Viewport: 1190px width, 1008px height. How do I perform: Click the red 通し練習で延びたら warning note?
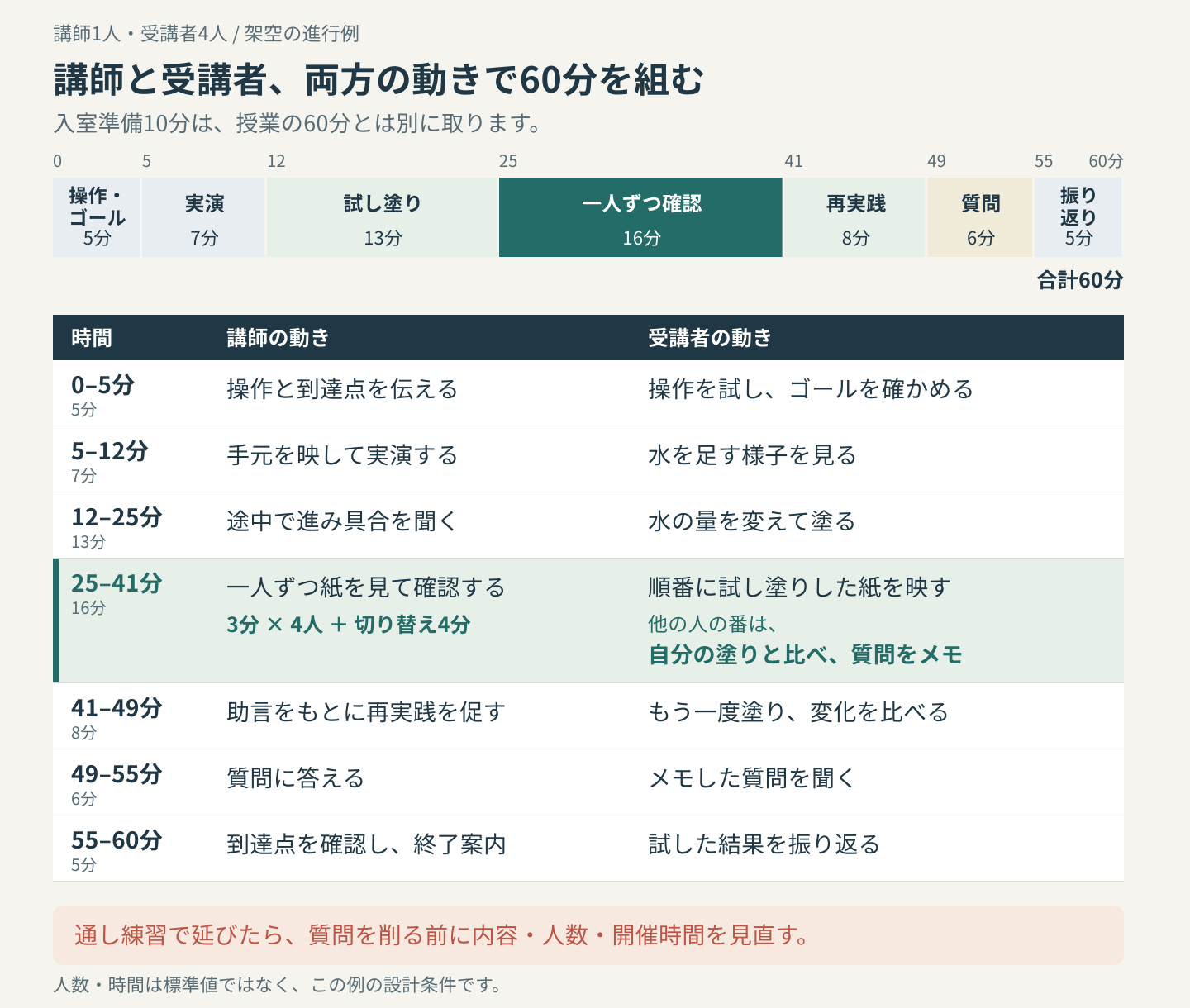click(588, 935)
